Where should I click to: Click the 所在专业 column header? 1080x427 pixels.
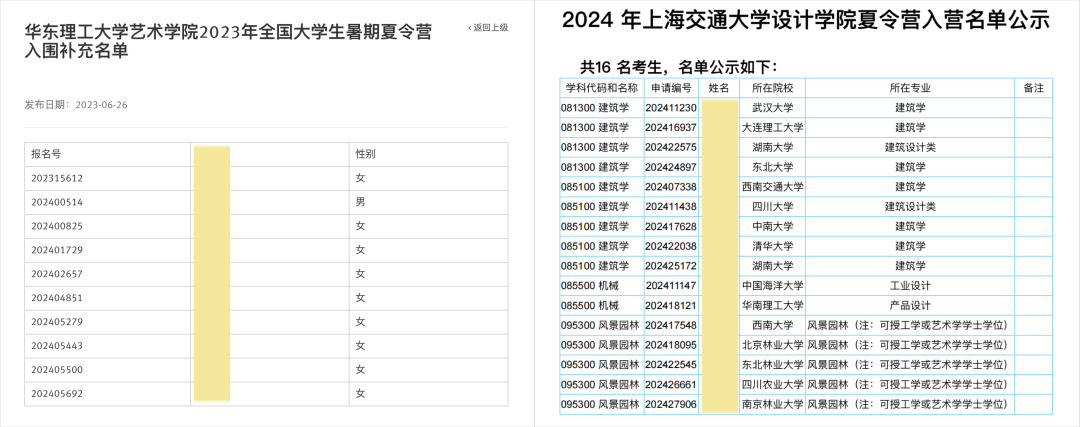pyautogui.click(x=910, y=88)
